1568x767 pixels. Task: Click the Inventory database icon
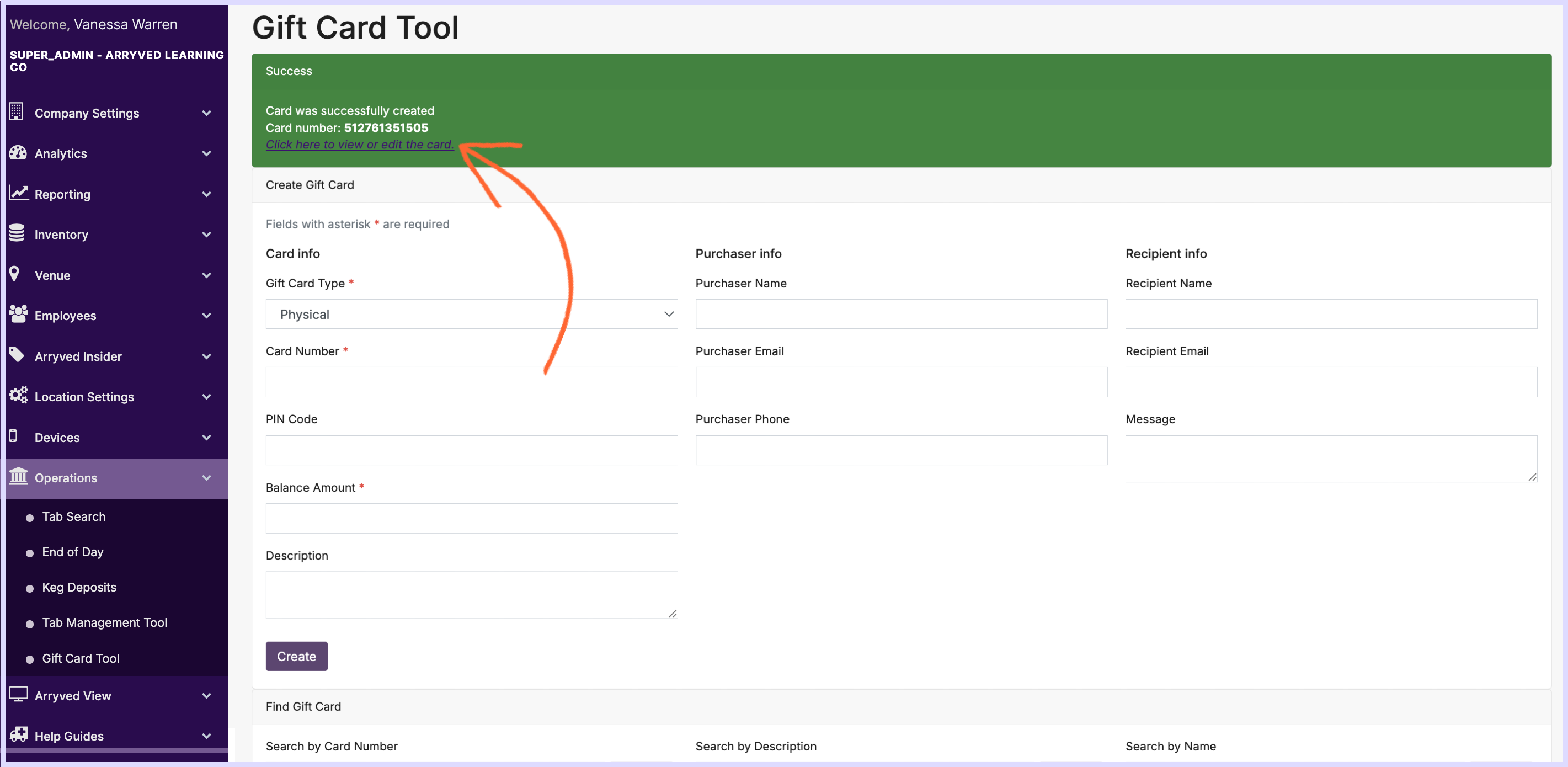tap(17, 233)
